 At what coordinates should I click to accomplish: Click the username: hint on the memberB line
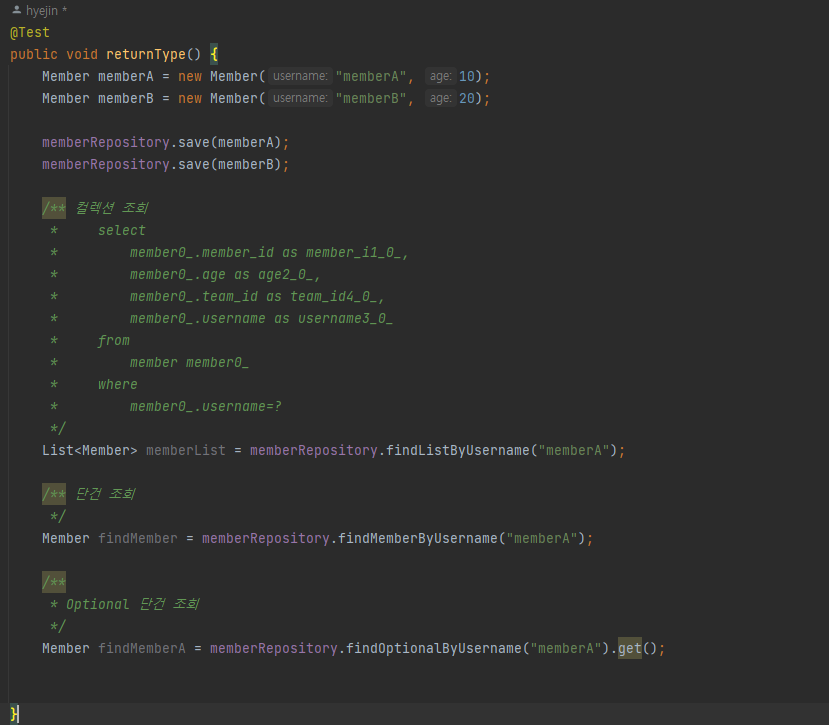point(300,98)
